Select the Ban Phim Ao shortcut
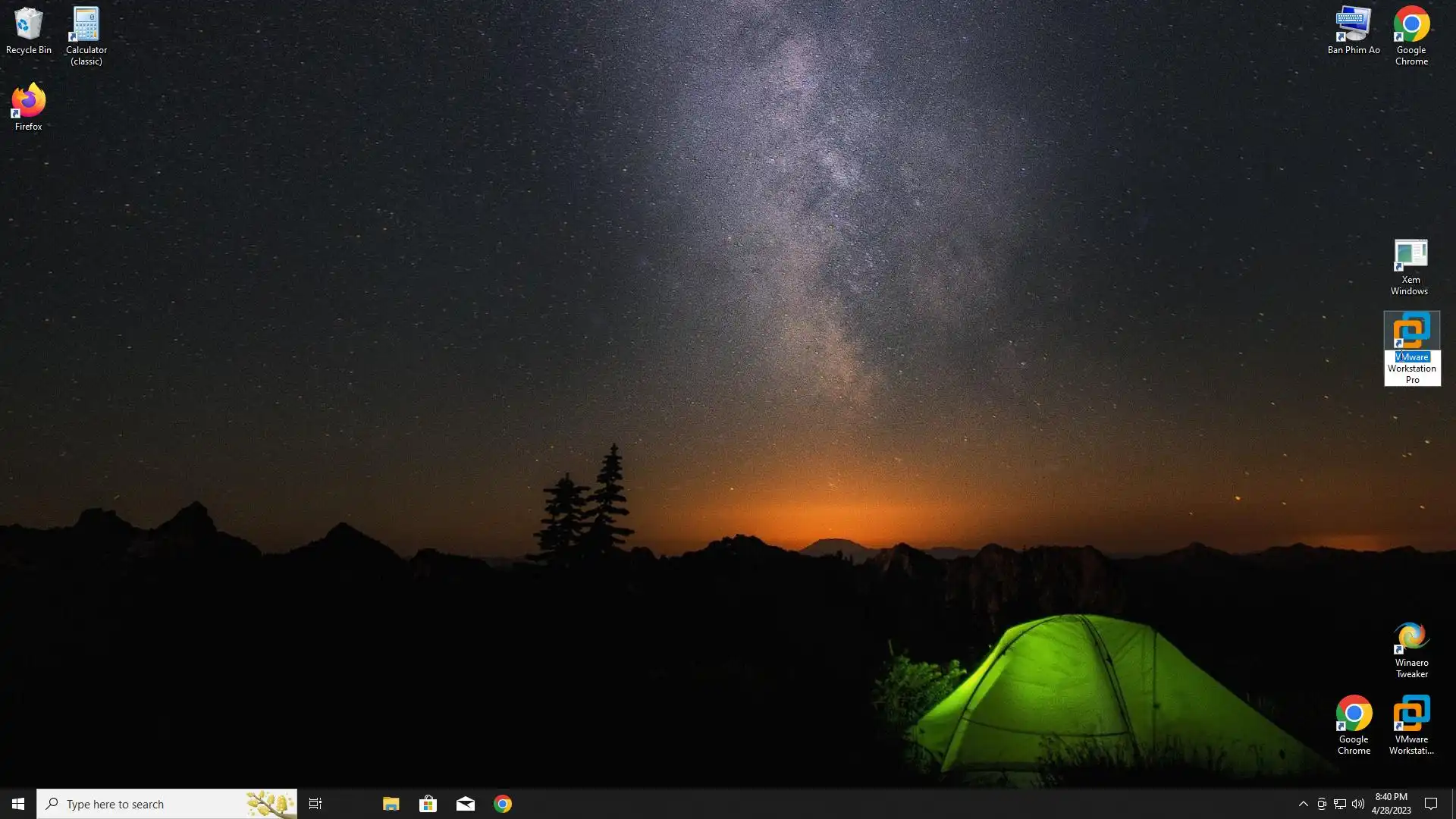The width and height of the screenshot is (1456, 819). [1353, 30]
